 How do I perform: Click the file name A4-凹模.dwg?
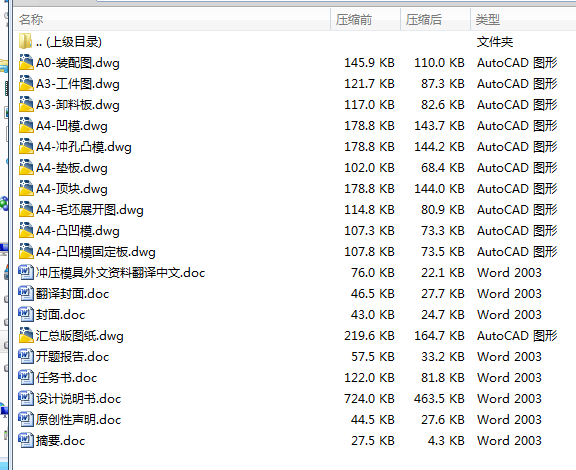[72, 126]
